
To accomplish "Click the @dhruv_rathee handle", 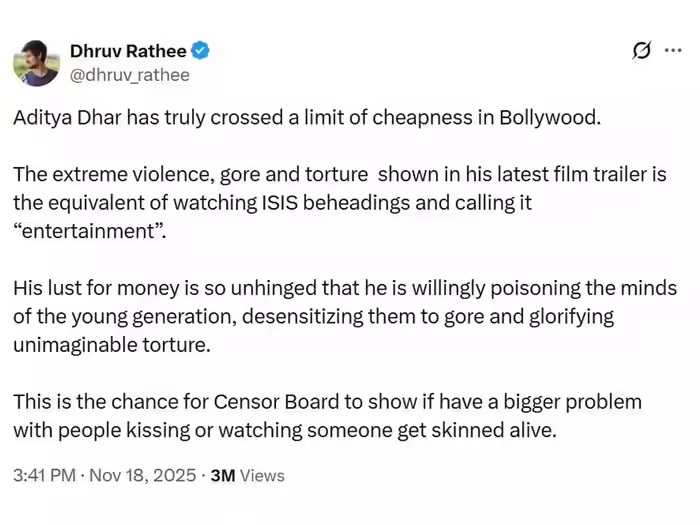I will (x=129, y=74).
